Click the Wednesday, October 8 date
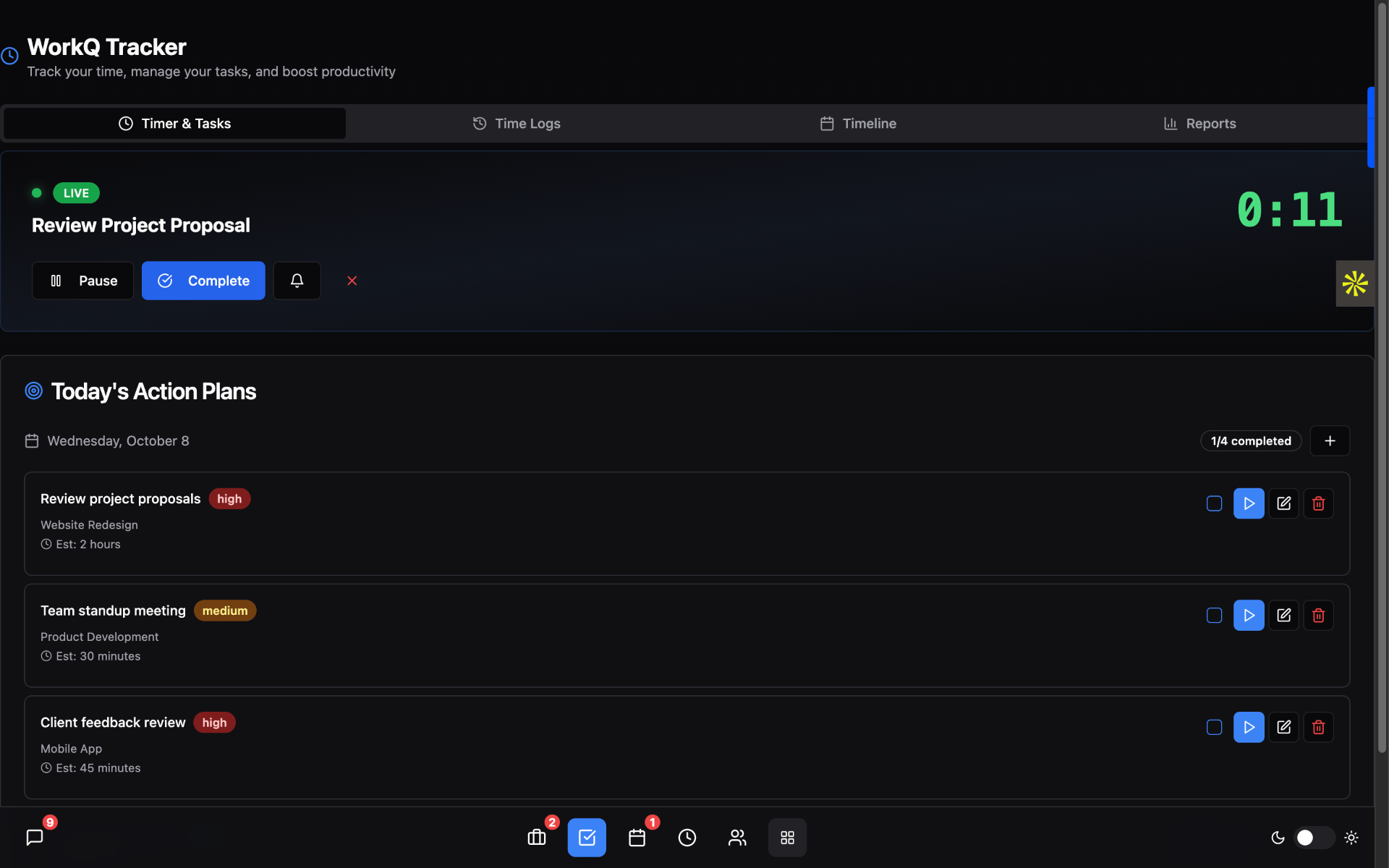Screen dimensions: 1389x868 point(118,441)
